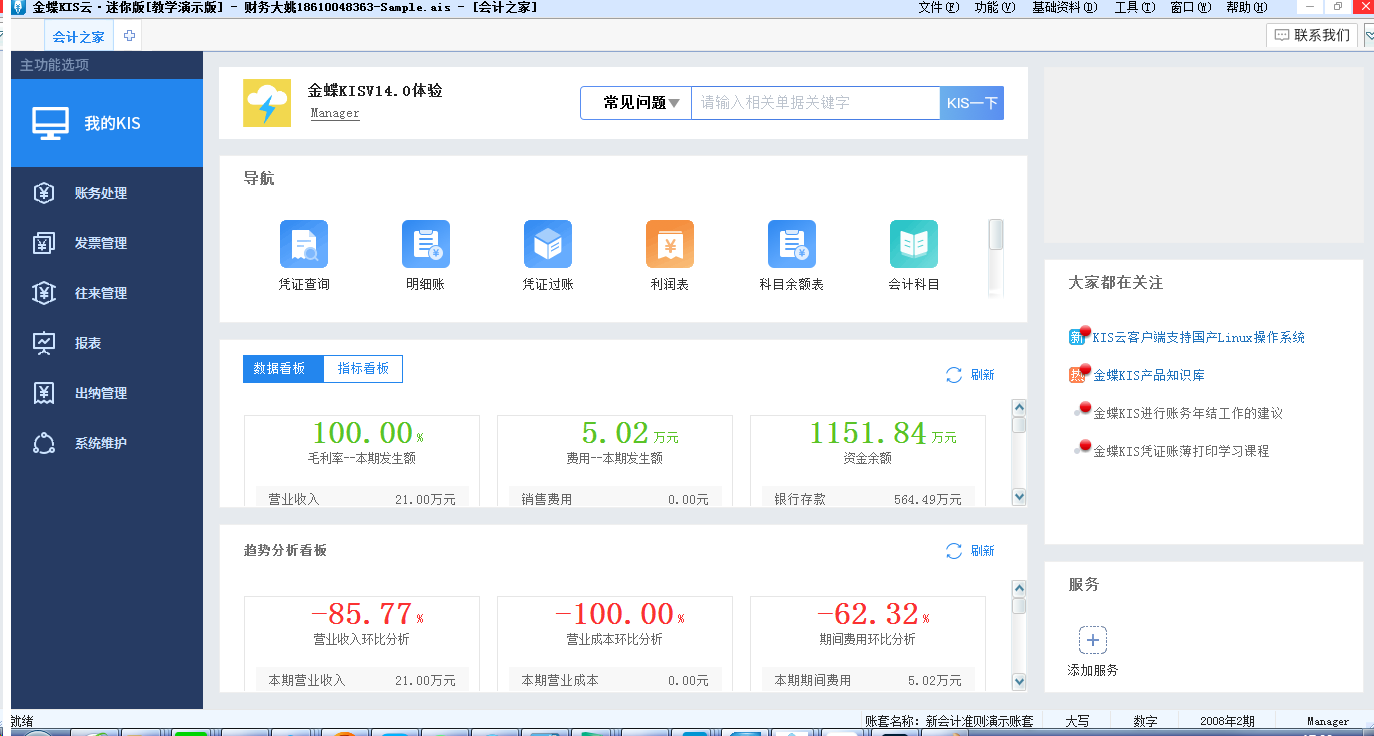Switch to the 会计之家 tab
Screen dimensions: 1374x736
78,37
